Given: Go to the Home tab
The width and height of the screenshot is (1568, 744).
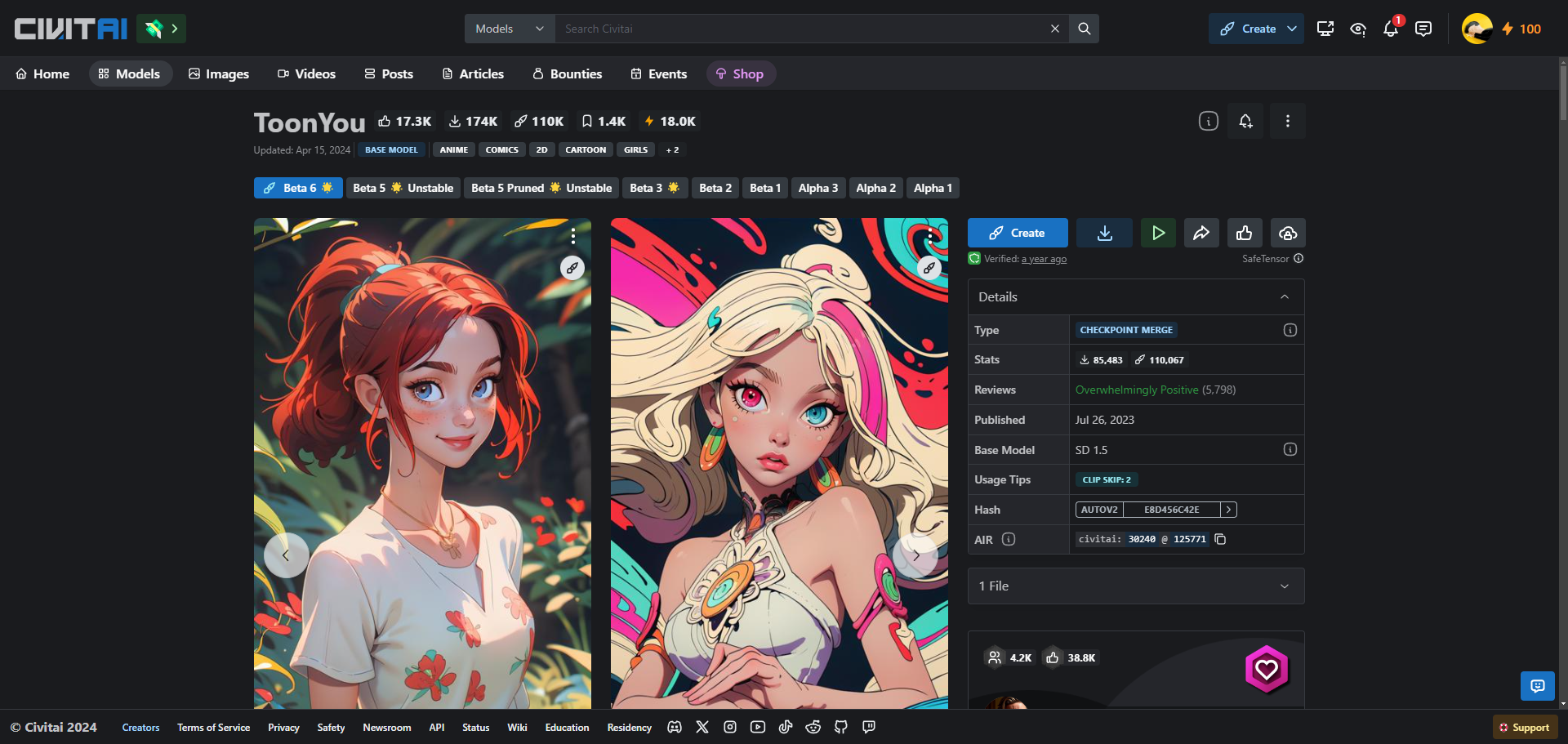Looking at the screenshot, I should pyautogui.click(x=42, y=74).
